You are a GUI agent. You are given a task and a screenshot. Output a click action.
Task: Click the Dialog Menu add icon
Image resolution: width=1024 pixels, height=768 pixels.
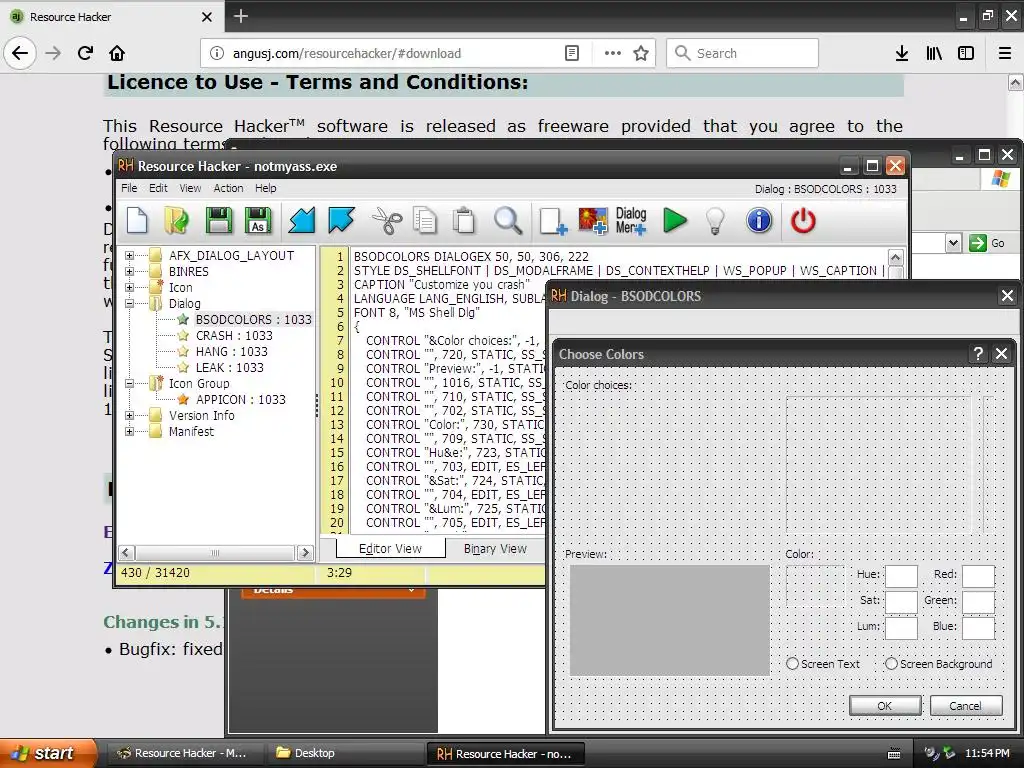pyautogui.click(x=631, y=221)
